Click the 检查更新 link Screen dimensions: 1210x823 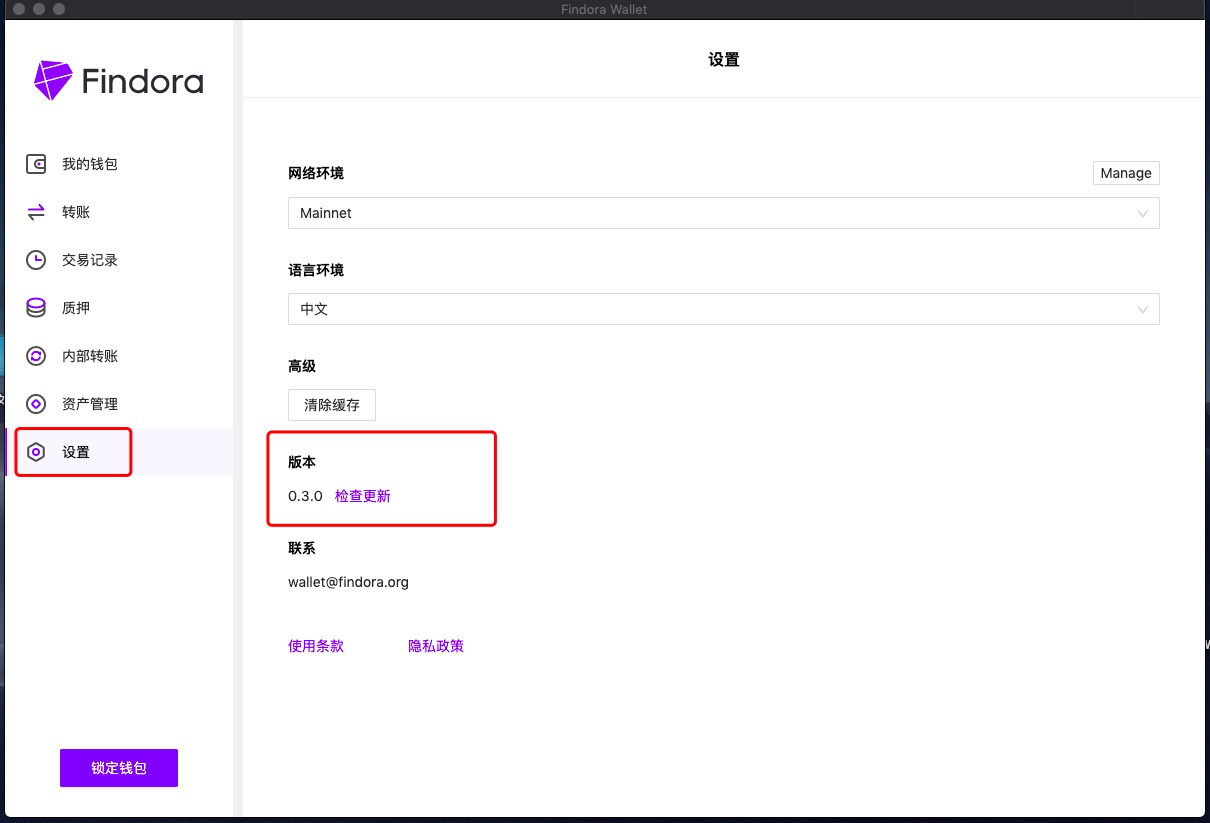363,496
